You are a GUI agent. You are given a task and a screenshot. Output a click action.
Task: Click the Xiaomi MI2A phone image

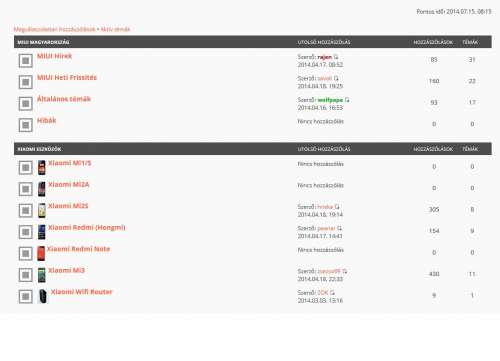pos(41,189)
